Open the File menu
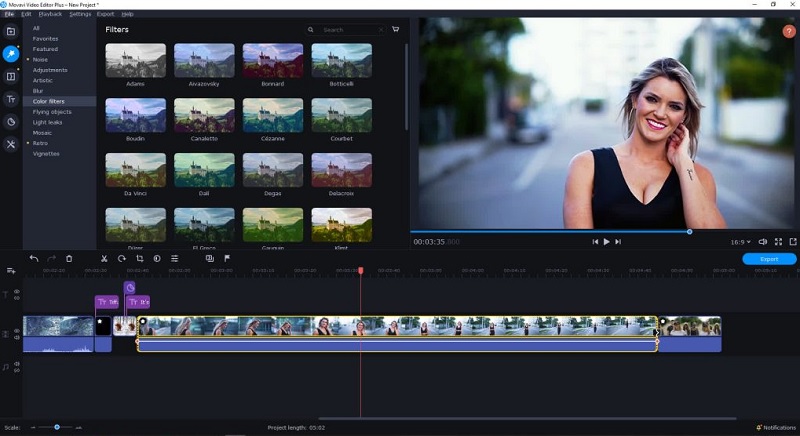Screen dimensions: 800x436 coord(9,14)
